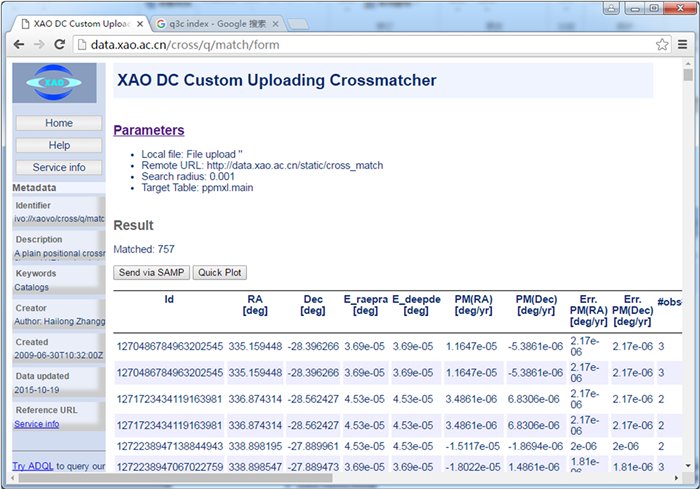700x489 pixels.
Task: Open the Parameters heading link
Action: (148, 130)
